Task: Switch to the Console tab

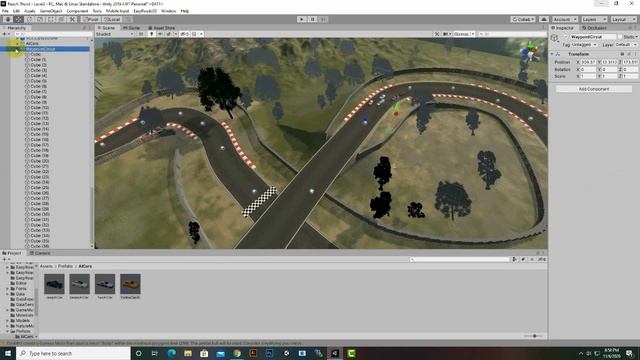Action: pos(40,253)
